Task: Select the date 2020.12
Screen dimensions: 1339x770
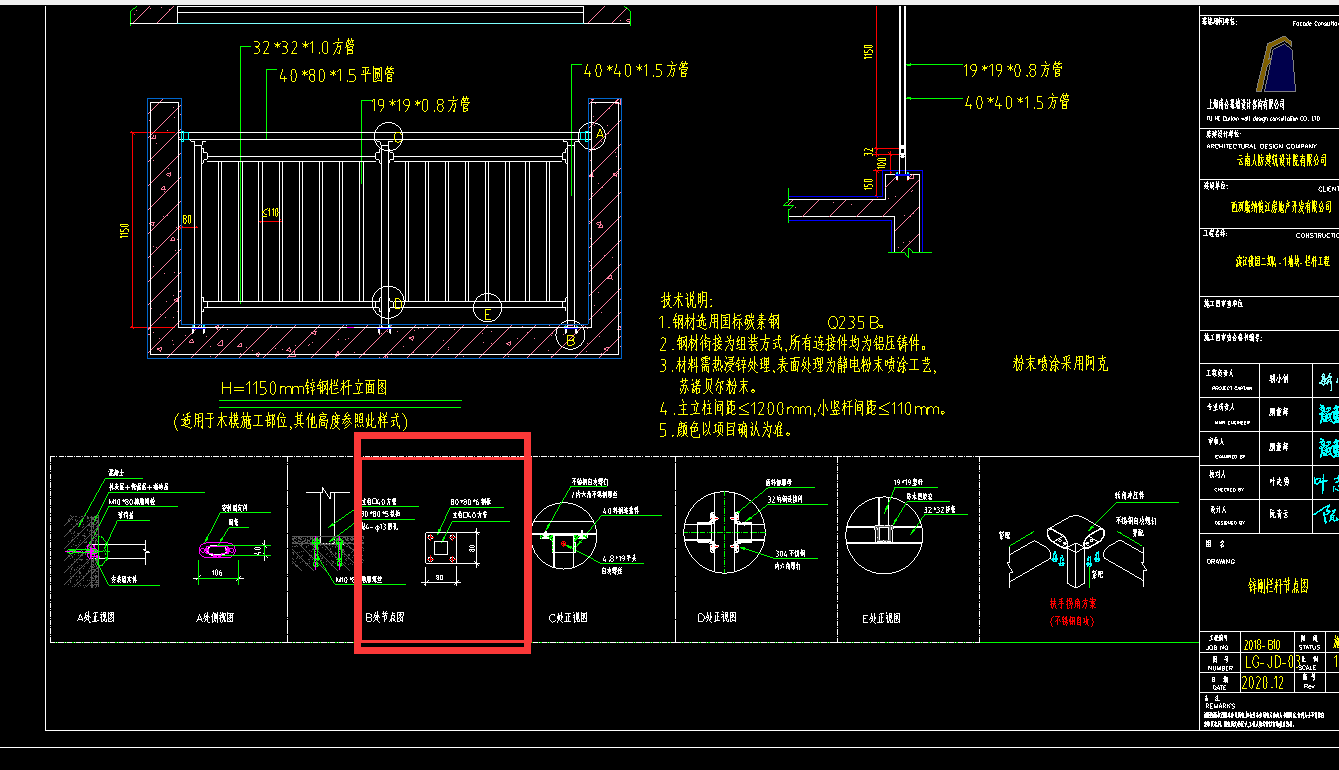Action: (1263, 683)
